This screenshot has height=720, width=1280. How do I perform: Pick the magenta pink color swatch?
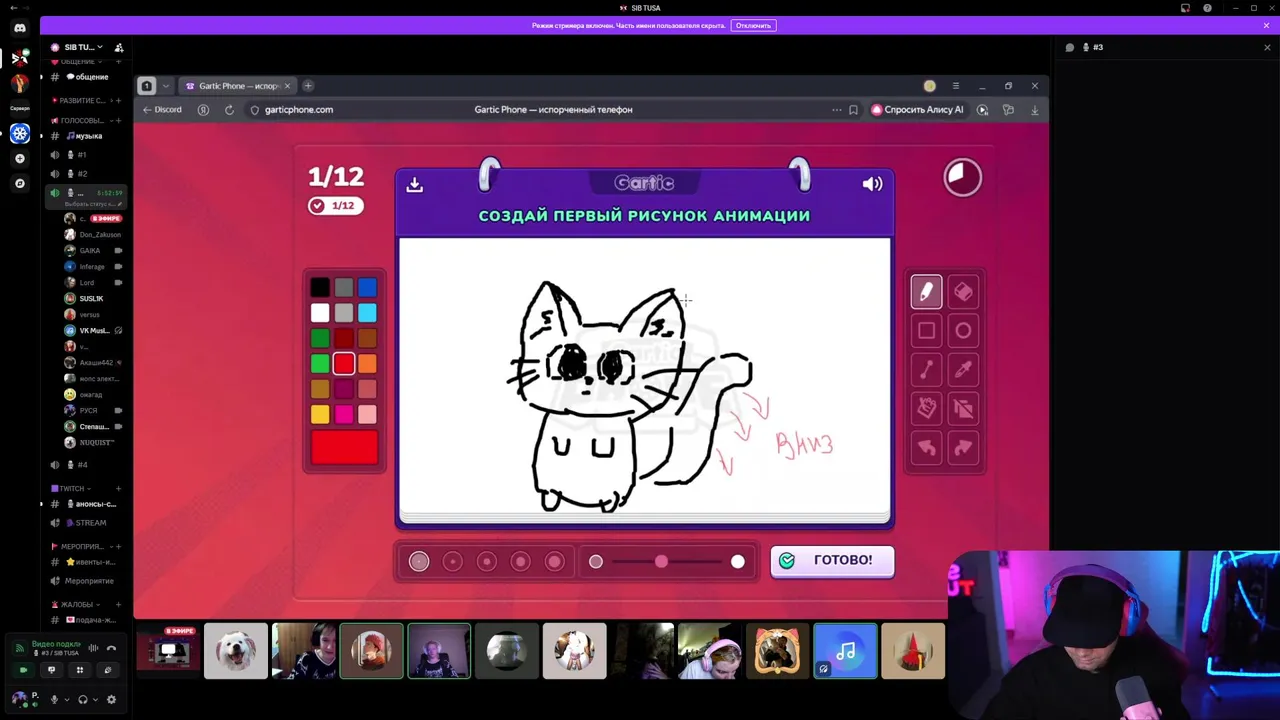(344, 415)
